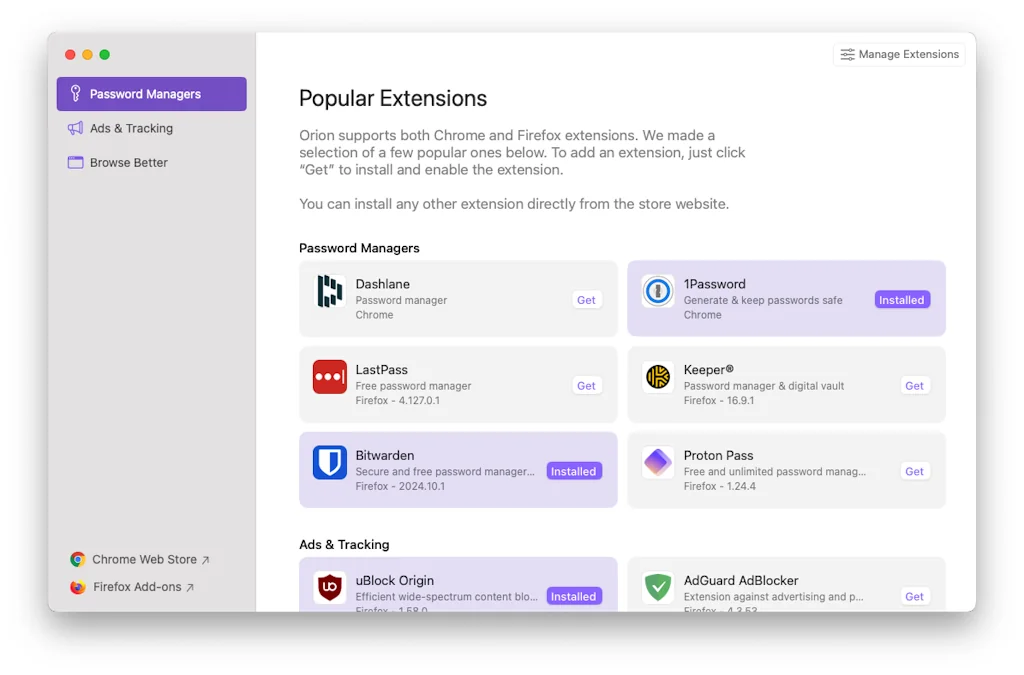
Task: Toggle the Installed badge for uBlock Origin
Action: click(x=573, y=597)
